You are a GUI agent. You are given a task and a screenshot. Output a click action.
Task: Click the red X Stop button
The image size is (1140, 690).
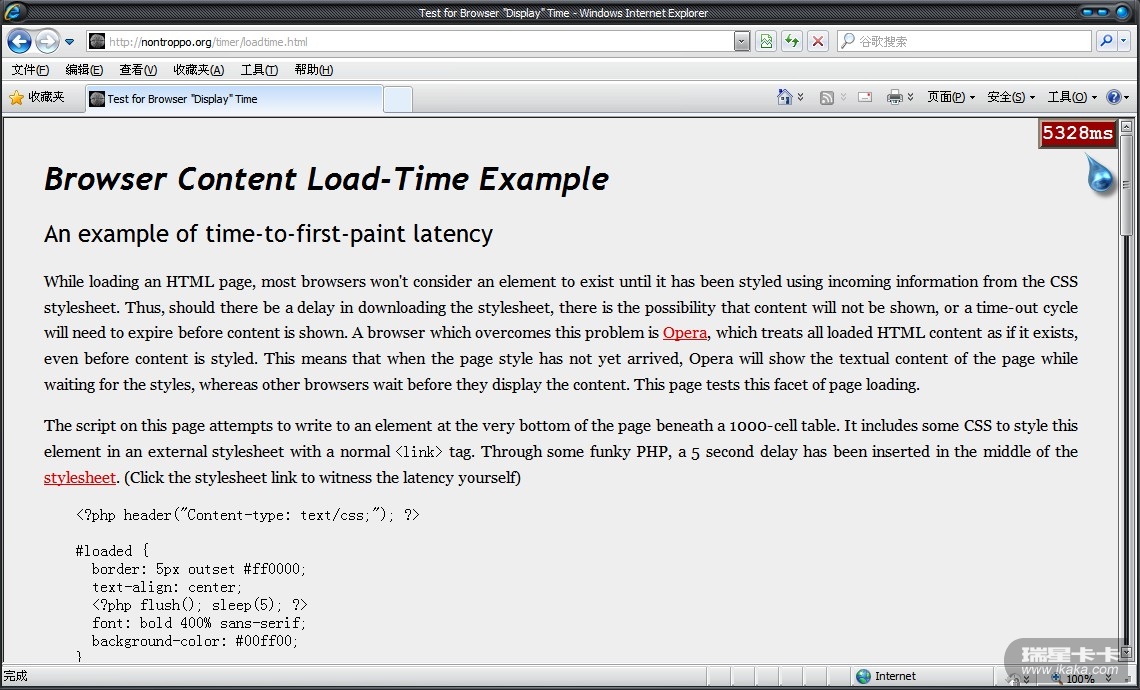[x=818, y=41]
